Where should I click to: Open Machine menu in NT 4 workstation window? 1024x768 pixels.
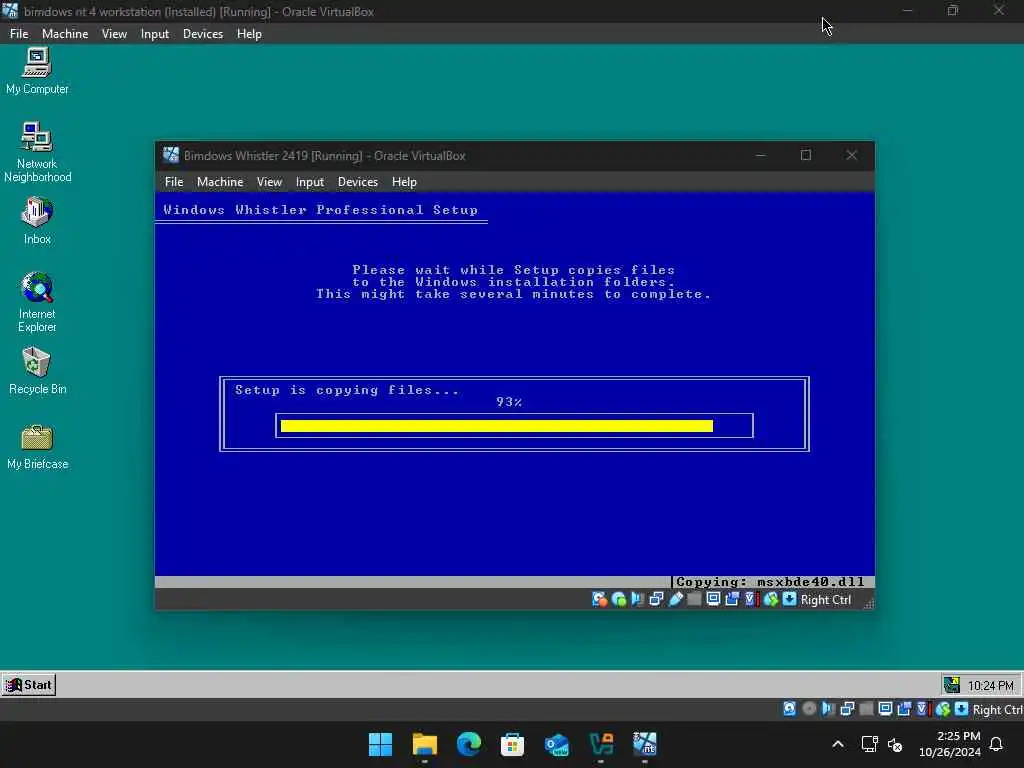65,34
